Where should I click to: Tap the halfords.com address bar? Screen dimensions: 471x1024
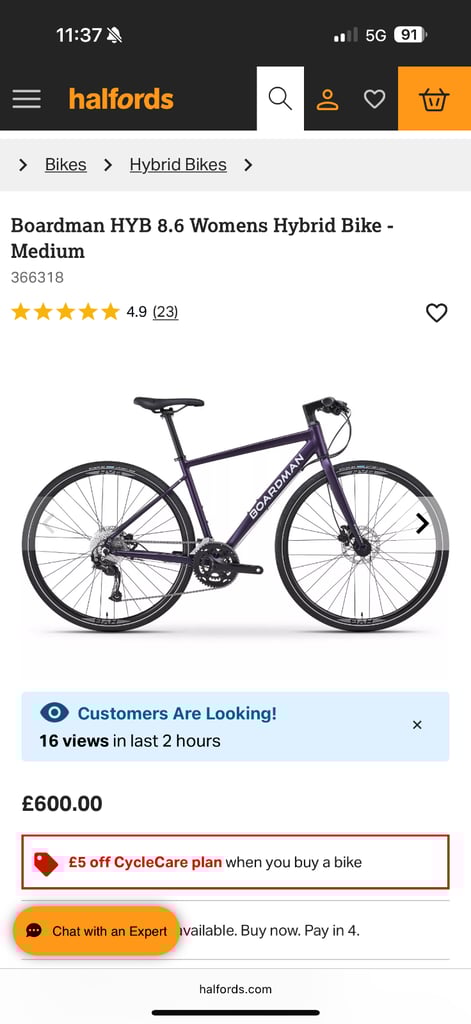coord(235,989)
